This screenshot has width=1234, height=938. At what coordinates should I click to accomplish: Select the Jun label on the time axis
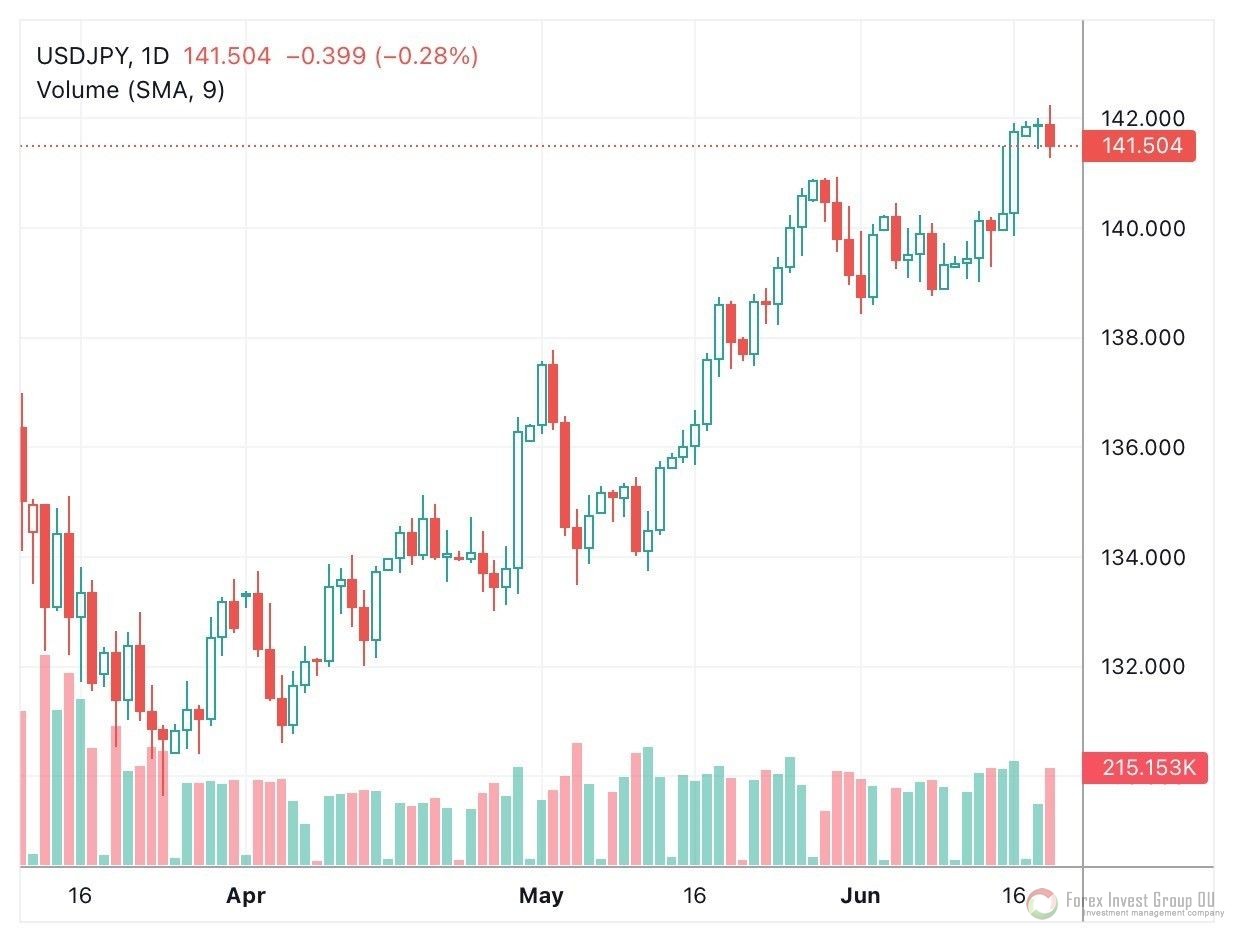click(860, 896)
